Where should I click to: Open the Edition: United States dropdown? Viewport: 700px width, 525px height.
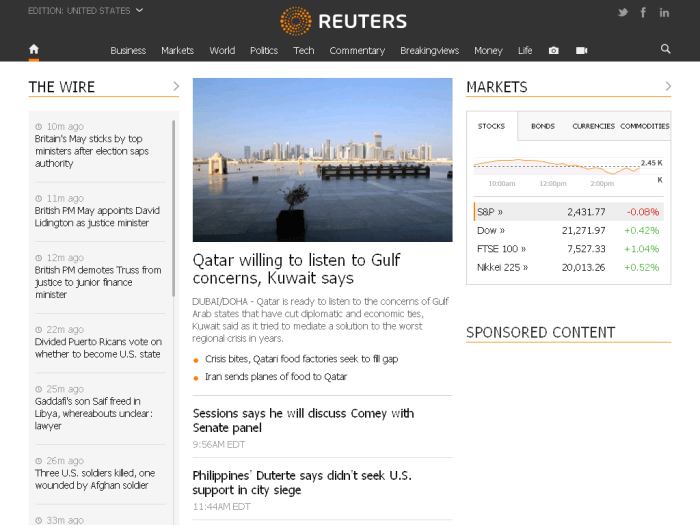86,11
